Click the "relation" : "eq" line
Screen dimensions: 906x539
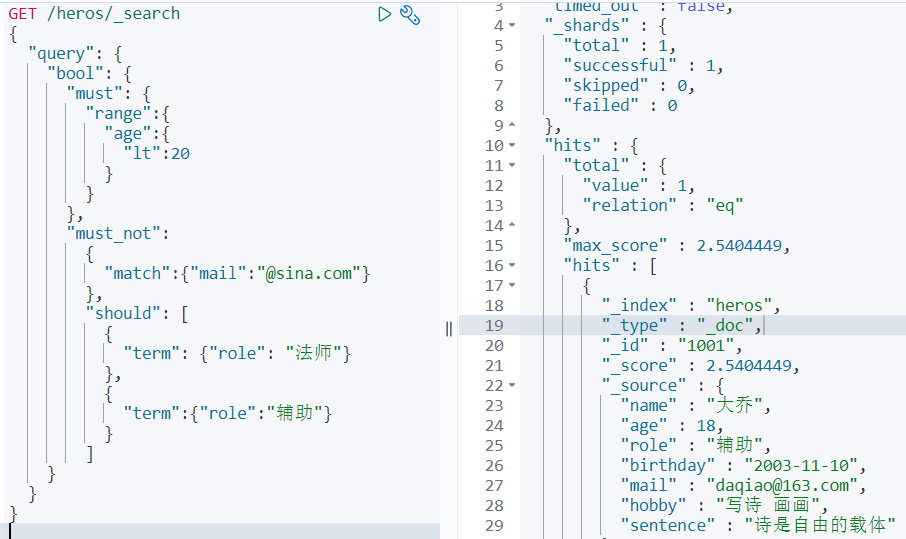[663, 205]
